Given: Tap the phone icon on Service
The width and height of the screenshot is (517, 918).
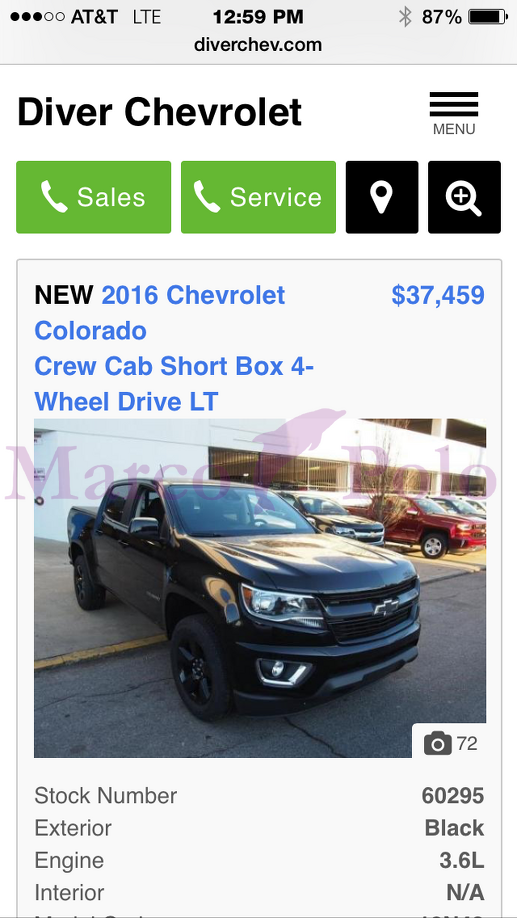Looking at the screenshot, I should (207, 196).
